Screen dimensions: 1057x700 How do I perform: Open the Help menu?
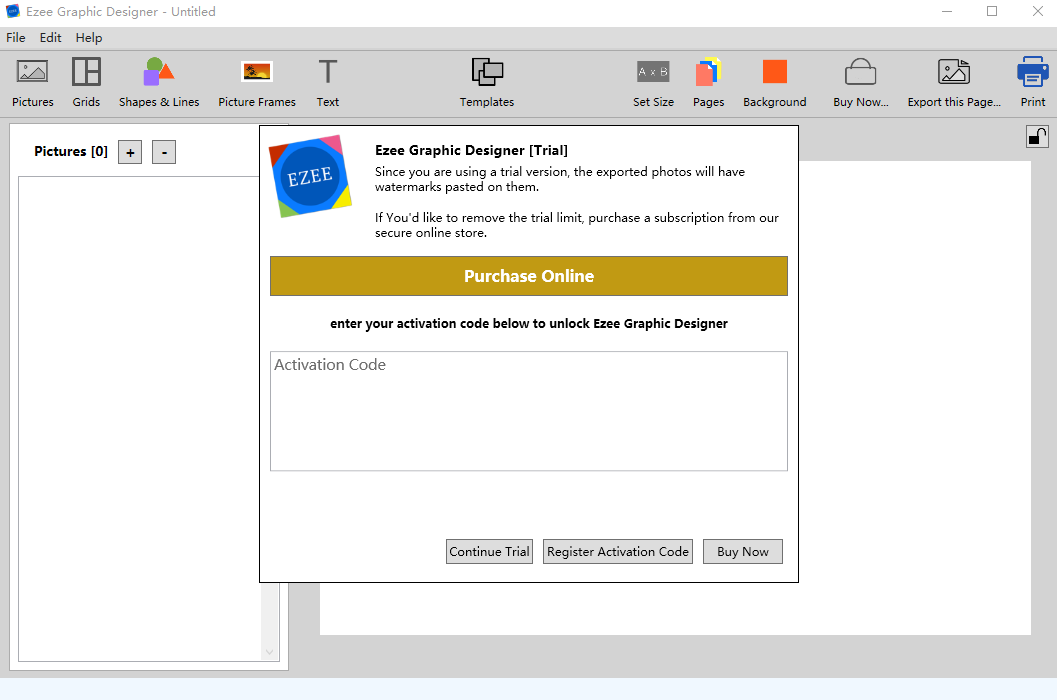(x=89, y=38)
